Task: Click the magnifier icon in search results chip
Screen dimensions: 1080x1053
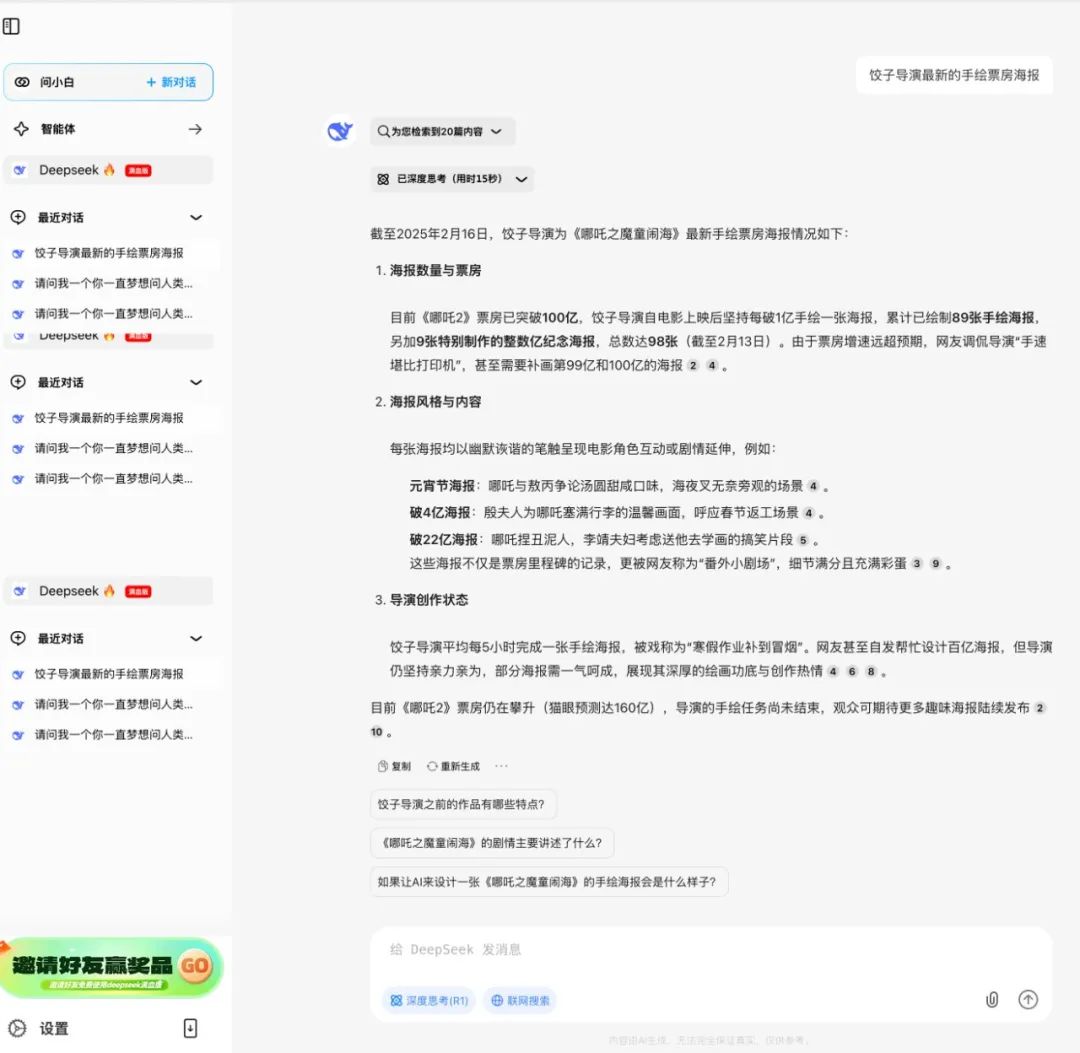Action: click(x=383, y=132)
